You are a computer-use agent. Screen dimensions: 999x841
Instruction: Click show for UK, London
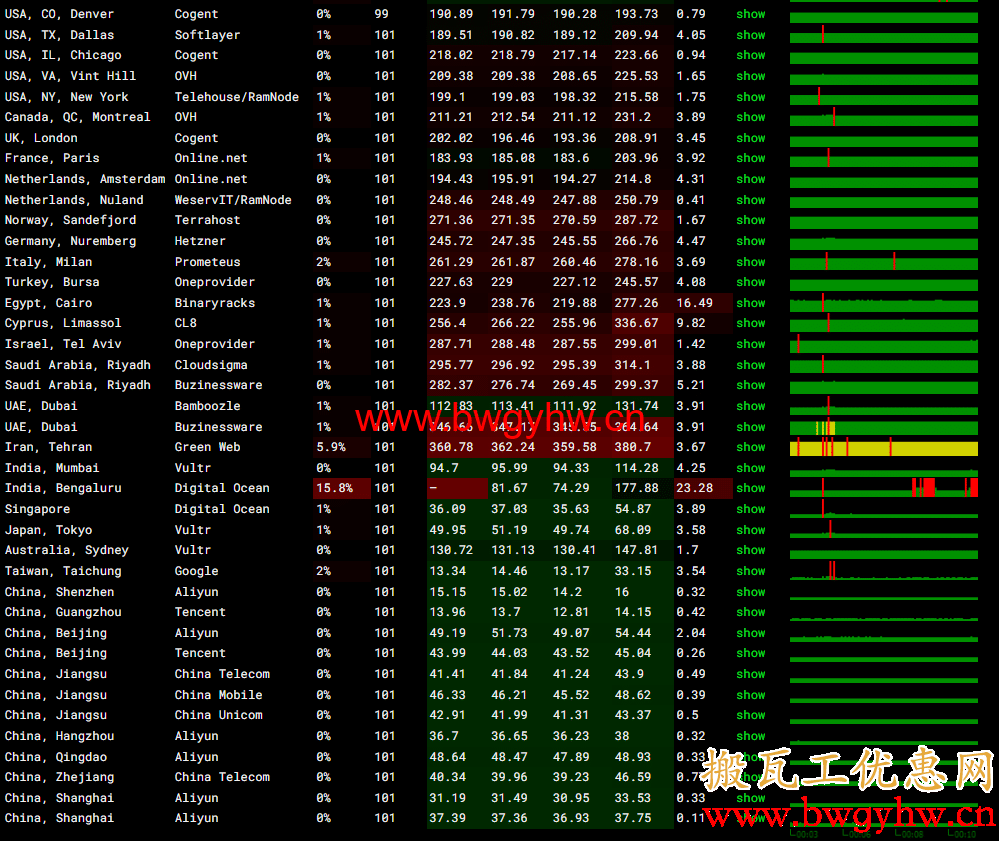(x=751, y=138)
